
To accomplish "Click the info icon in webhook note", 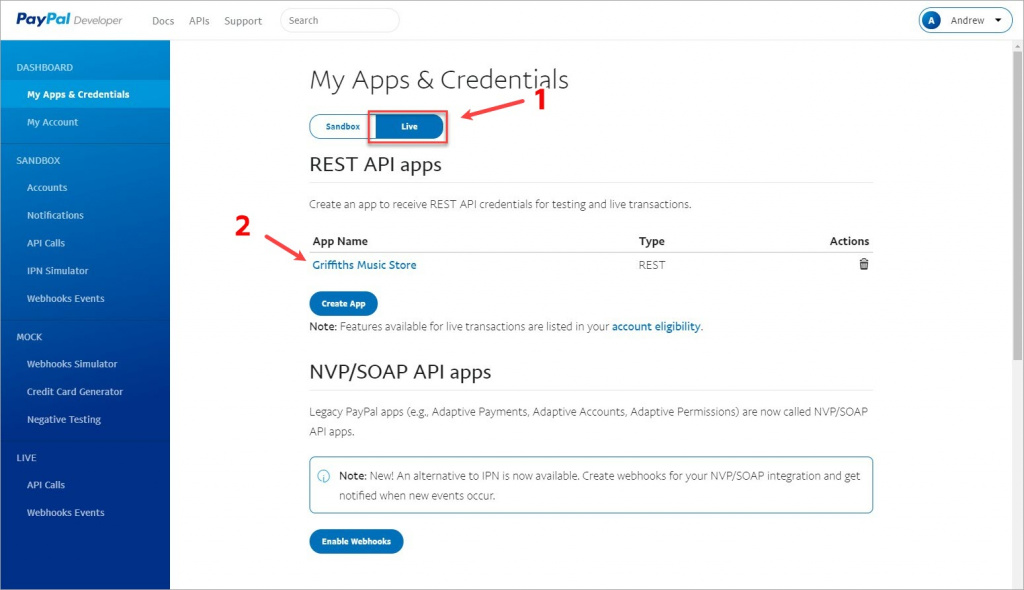I will click(323, 476).
